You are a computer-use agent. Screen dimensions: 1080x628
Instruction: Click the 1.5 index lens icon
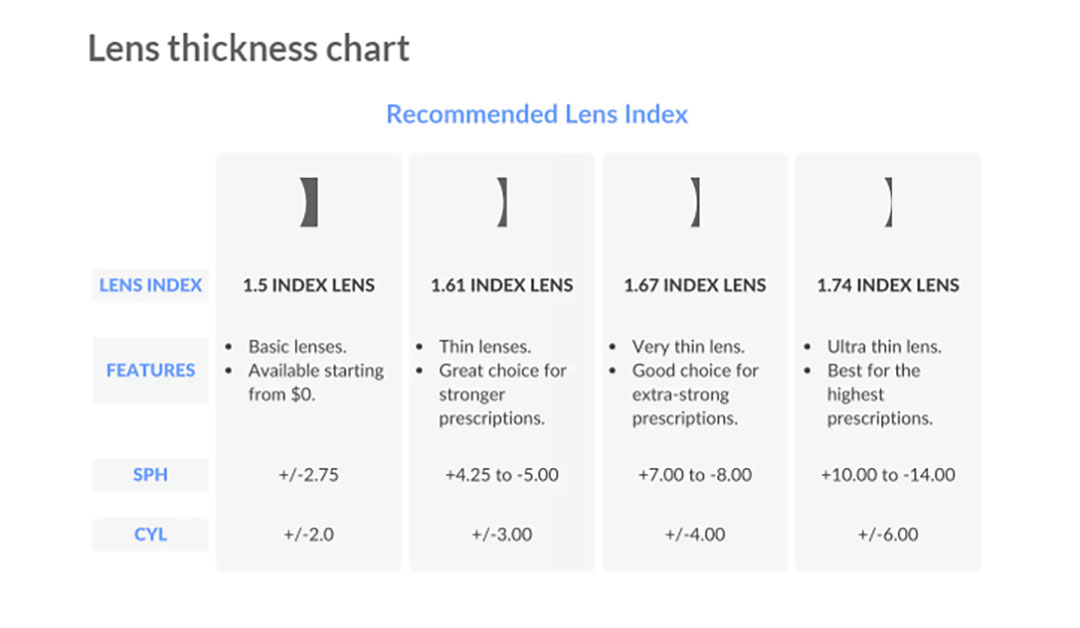point(309,202)
